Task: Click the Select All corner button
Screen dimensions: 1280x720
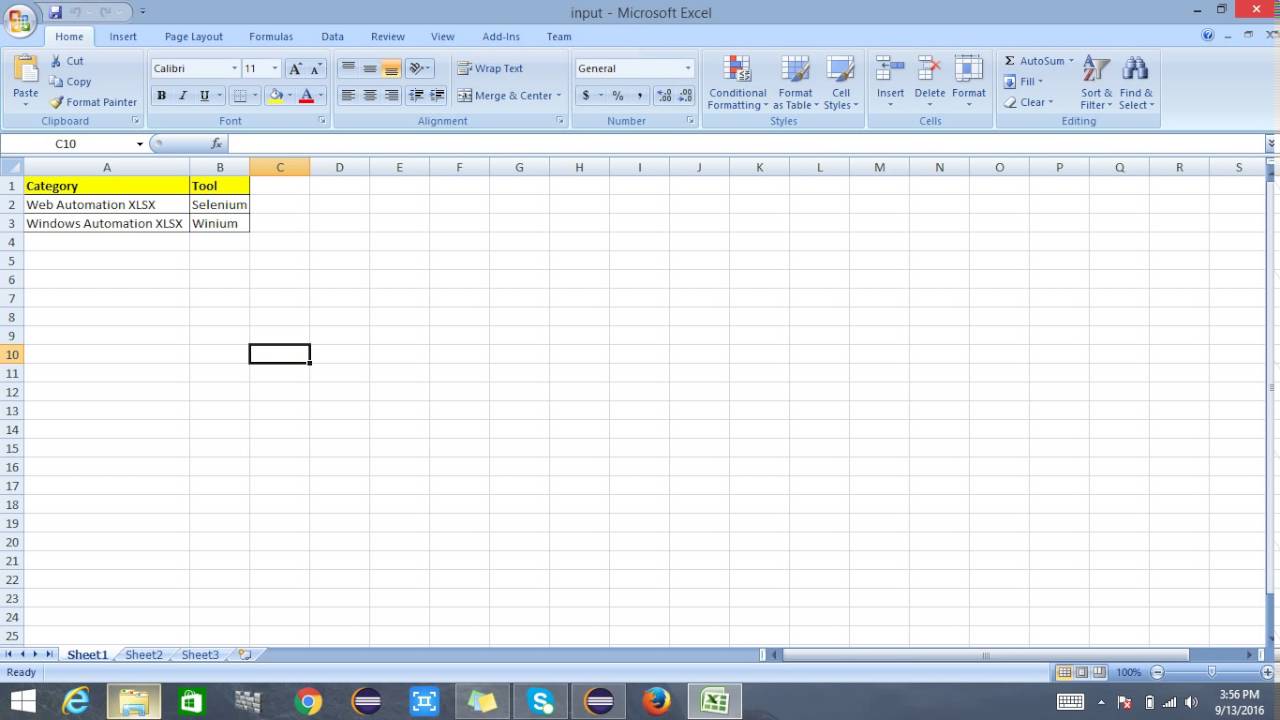Action: coord(11,167)
